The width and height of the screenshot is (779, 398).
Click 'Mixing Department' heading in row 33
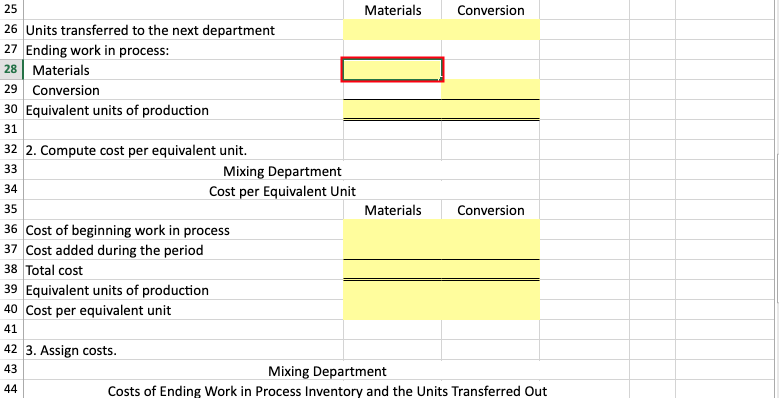coord(282,171)
